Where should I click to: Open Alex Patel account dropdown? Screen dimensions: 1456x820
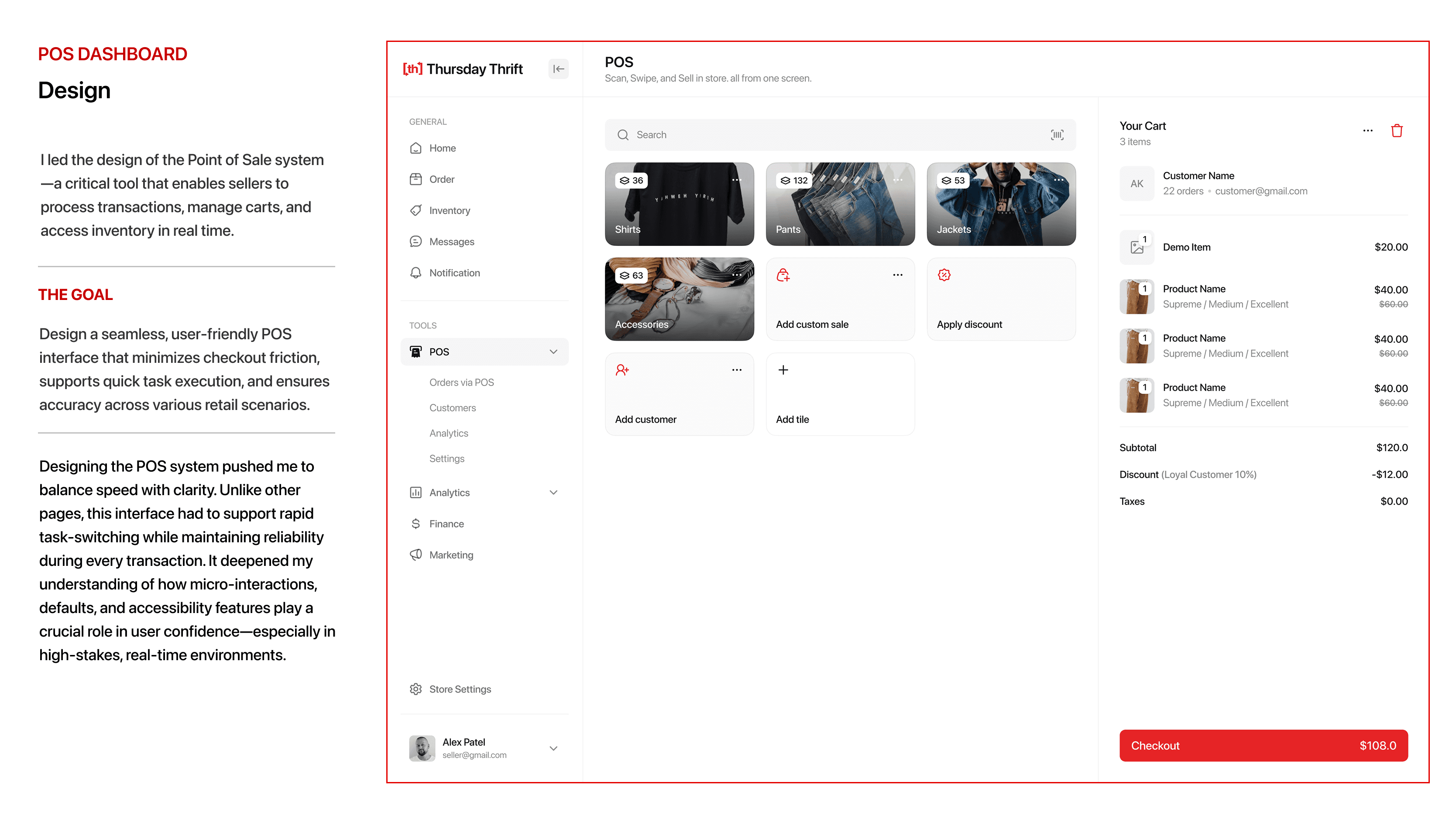[x=553, y=748]
